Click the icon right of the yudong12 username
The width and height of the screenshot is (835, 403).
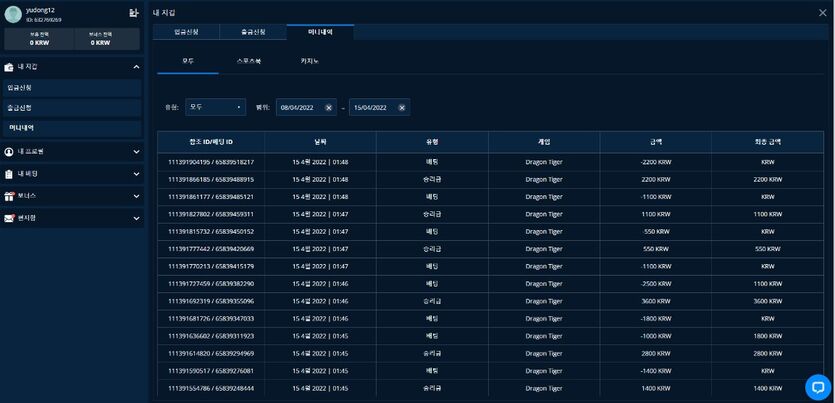[134, 13]
